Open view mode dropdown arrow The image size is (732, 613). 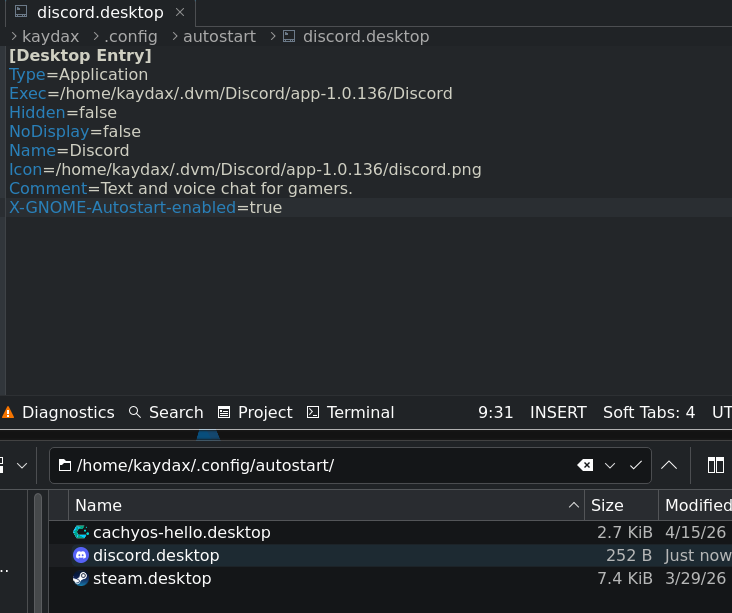tap(22, 465)
